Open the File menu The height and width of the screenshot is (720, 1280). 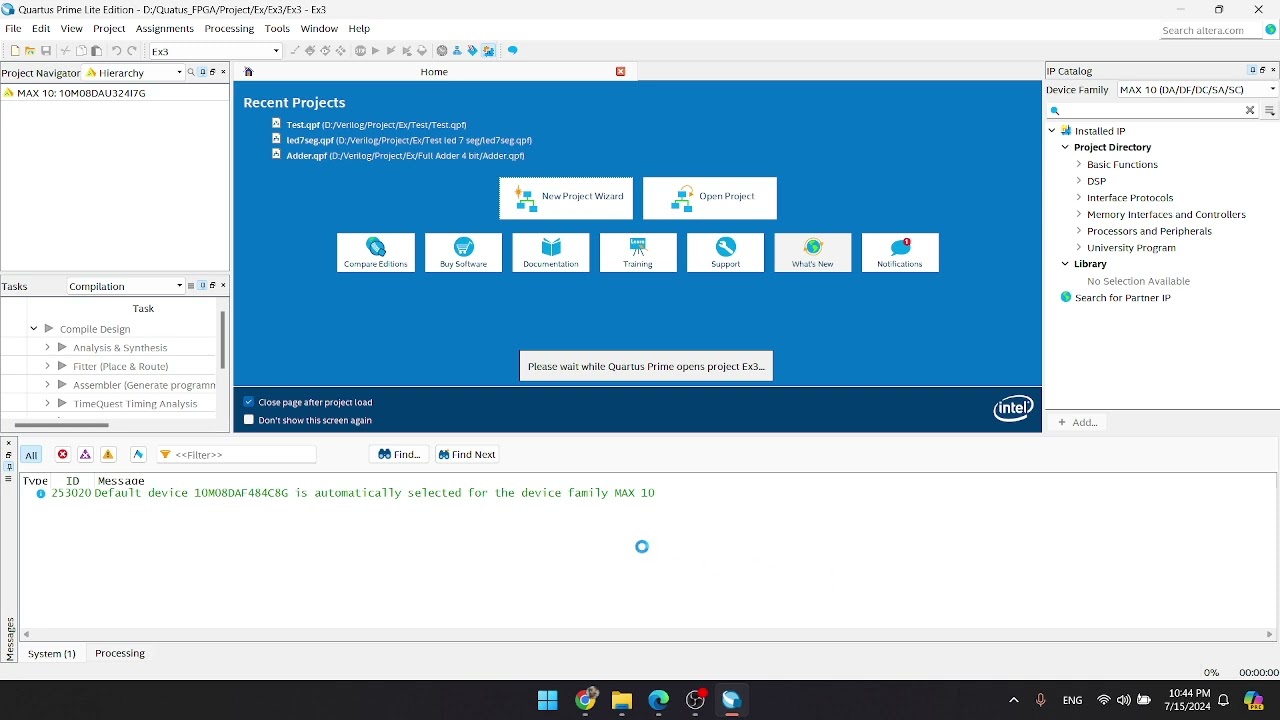tap(13, 29)
